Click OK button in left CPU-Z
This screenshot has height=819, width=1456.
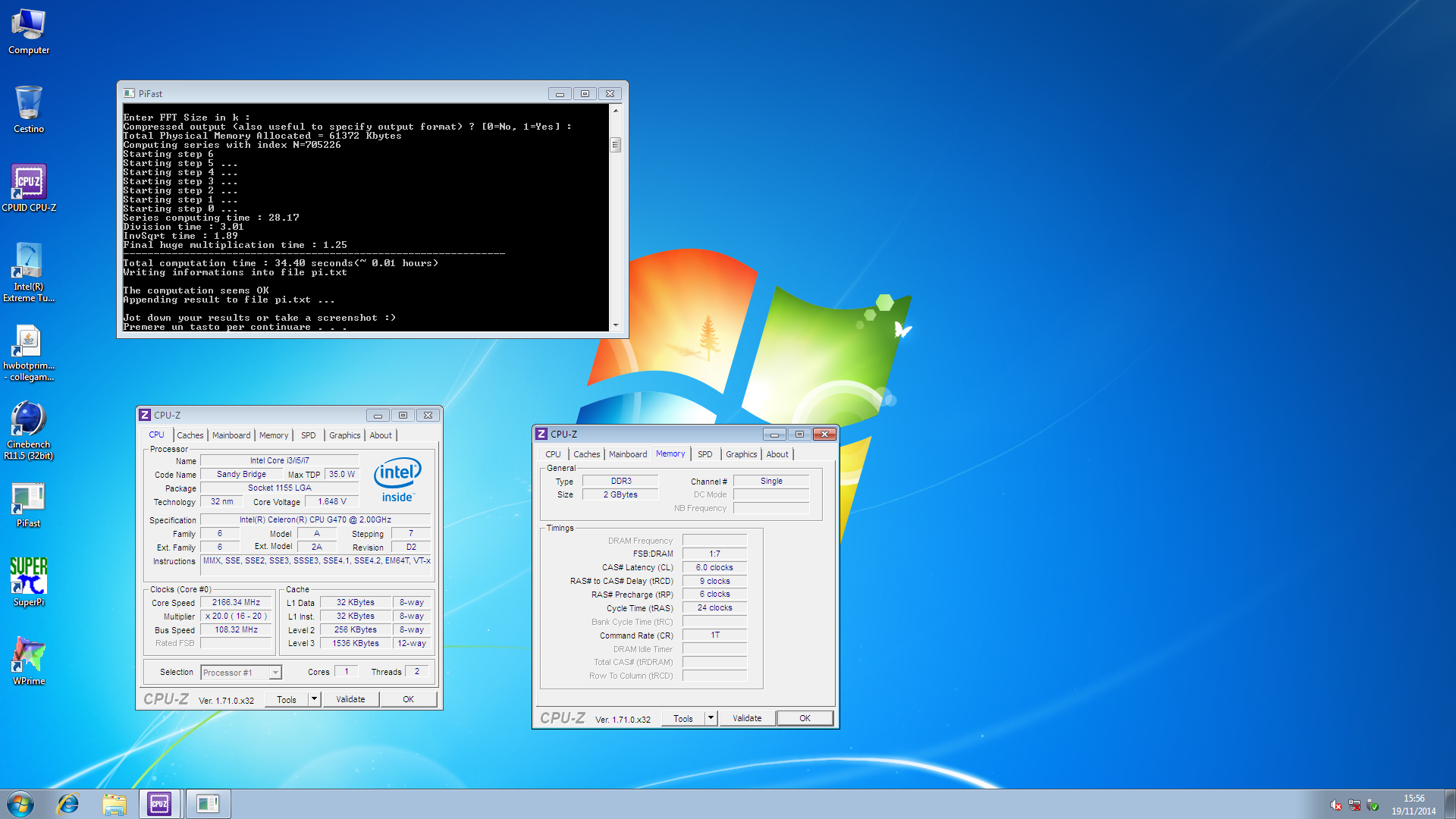pyautogui.click(x=408, y=699)
